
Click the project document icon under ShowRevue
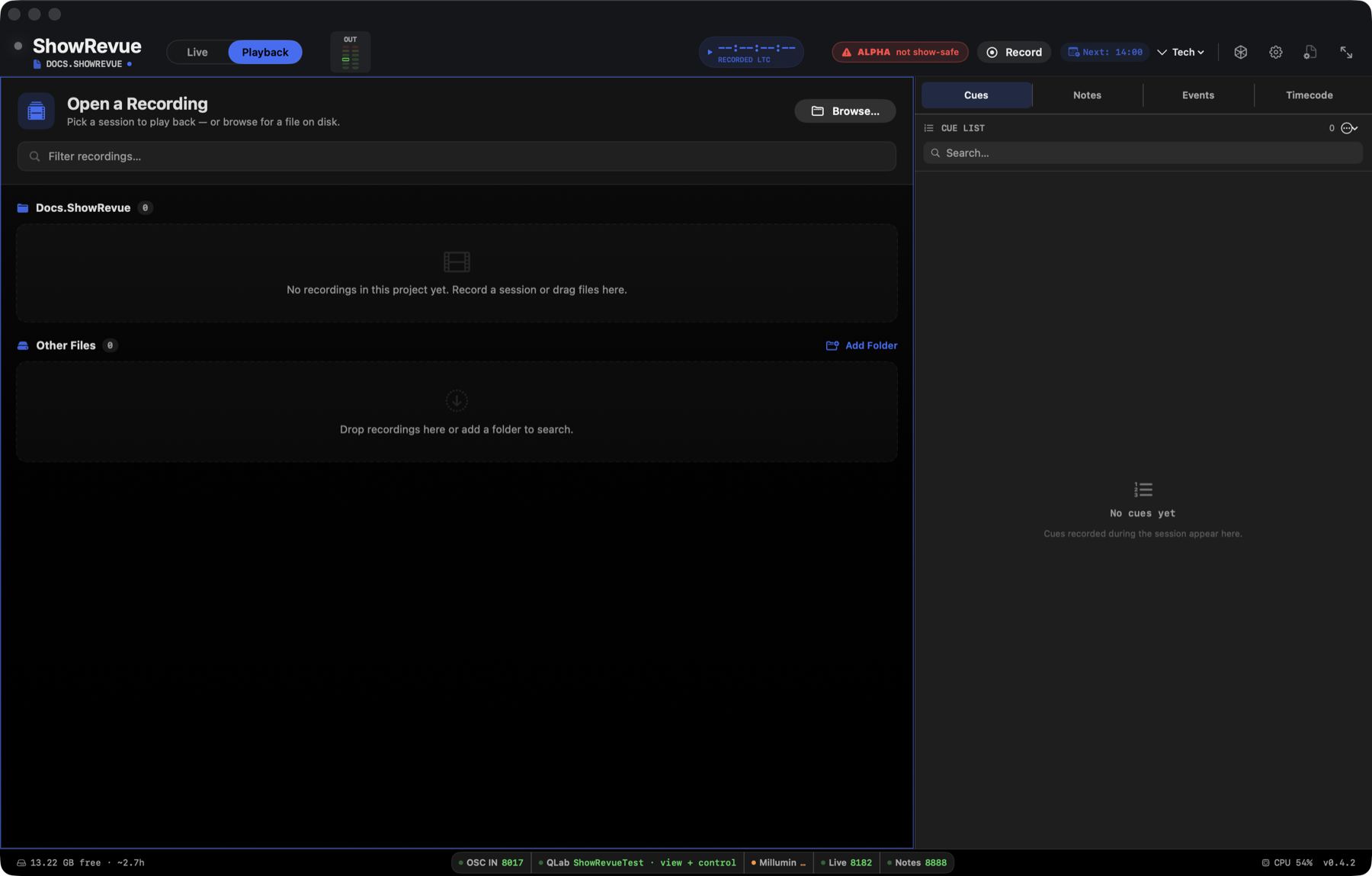tap(37, 64)
